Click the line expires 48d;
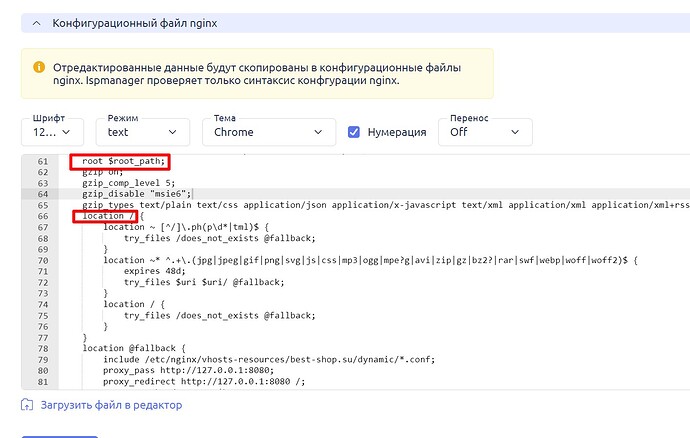 pos(155,271)
